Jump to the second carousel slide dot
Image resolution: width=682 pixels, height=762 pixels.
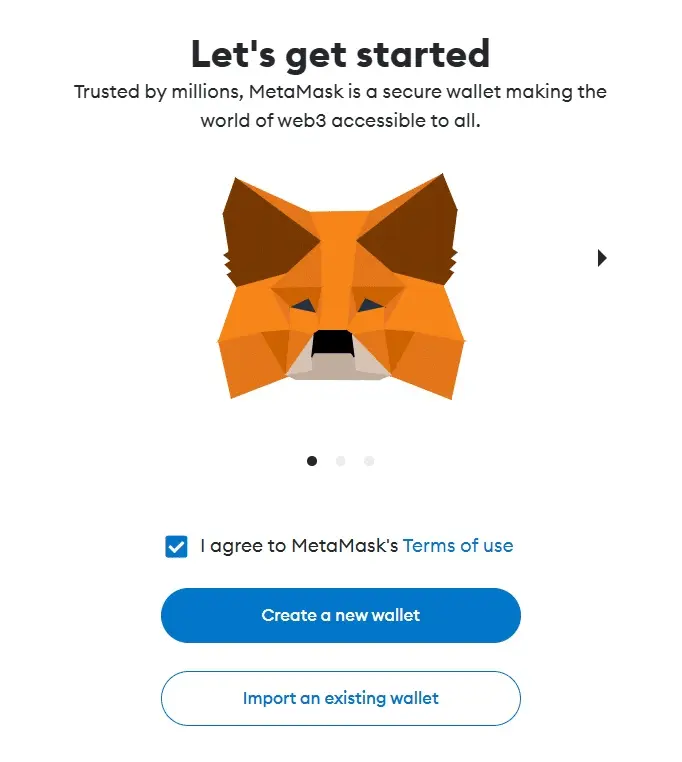tap(341, 461)
